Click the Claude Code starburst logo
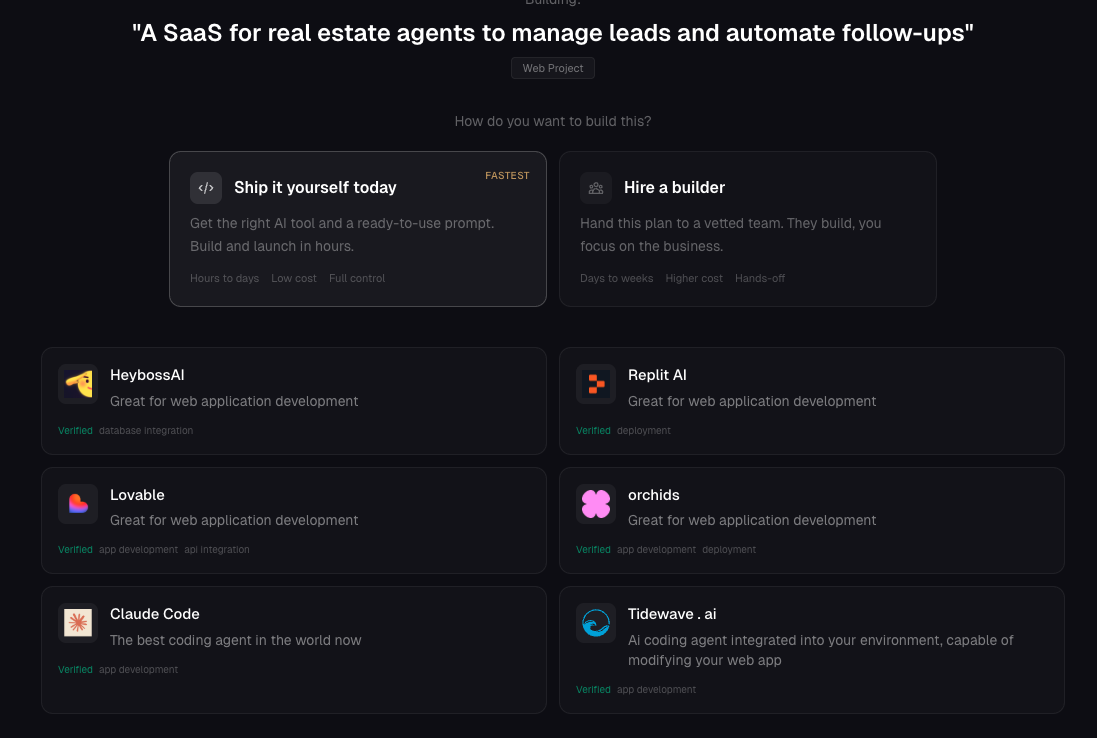 point(78,623)
